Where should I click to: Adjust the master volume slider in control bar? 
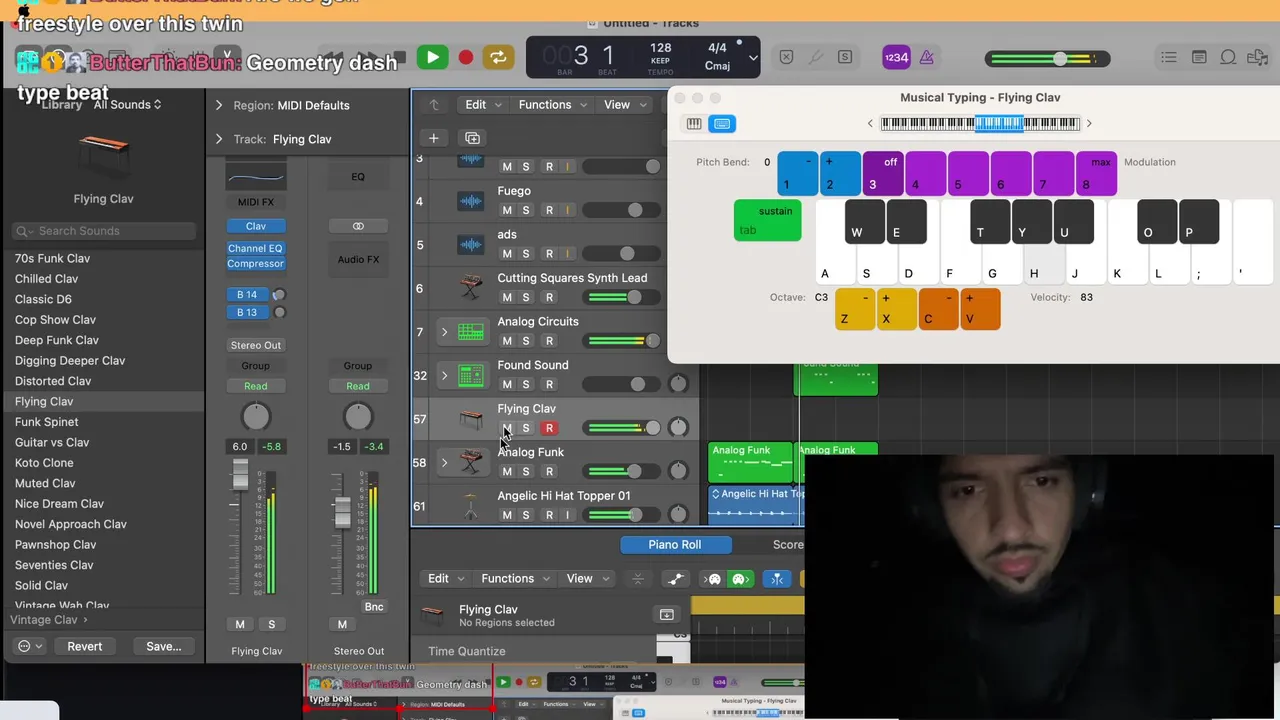click(x=1048, y=59)
